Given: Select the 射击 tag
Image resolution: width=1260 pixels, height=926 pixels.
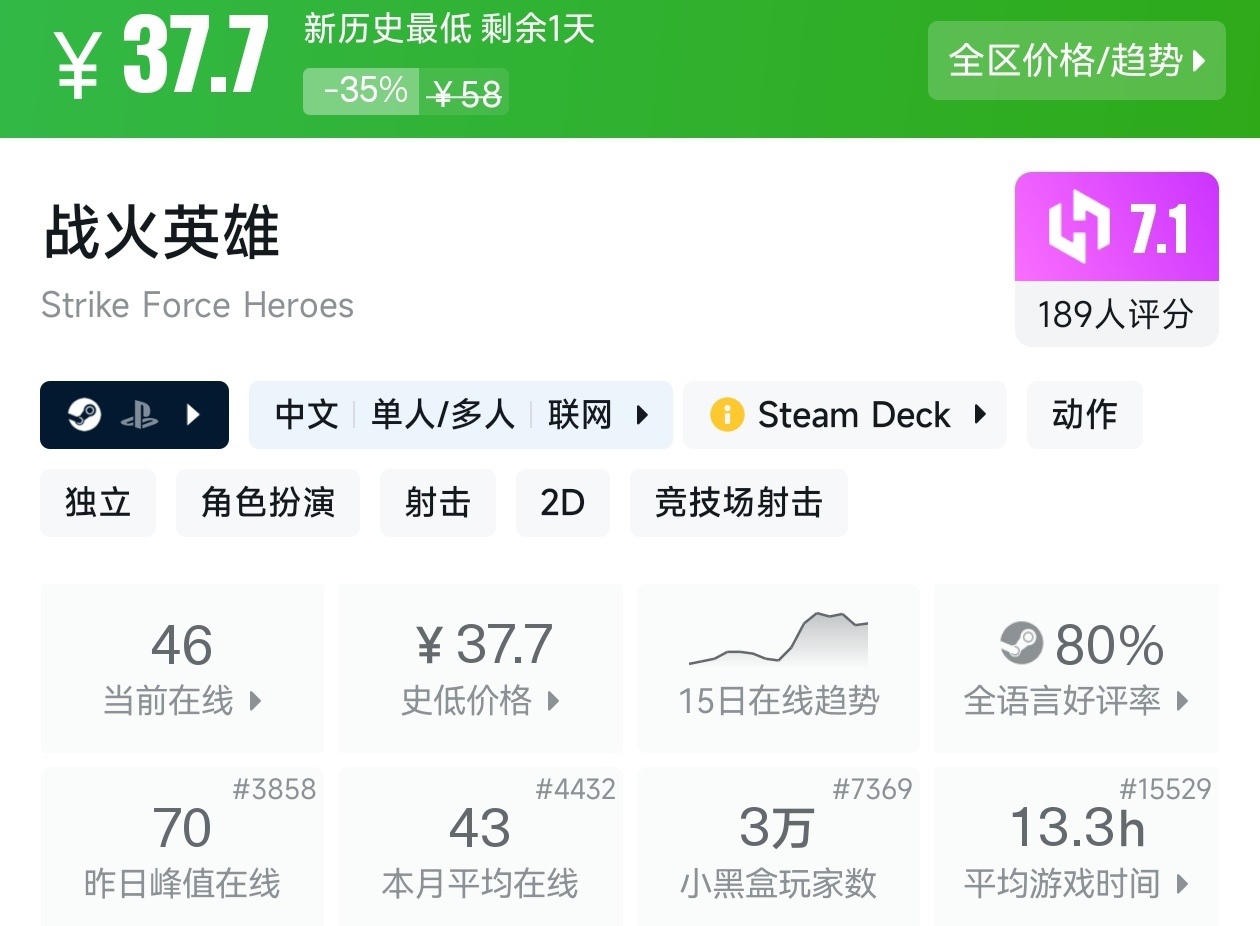Looking at the screenshot, I should pos(438,503).
